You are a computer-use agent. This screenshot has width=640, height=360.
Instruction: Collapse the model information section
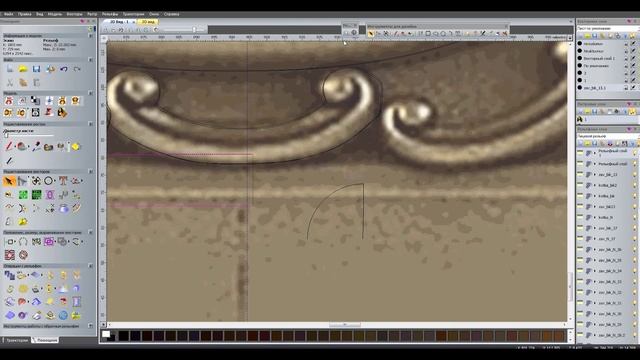click(x=91, y=36)
